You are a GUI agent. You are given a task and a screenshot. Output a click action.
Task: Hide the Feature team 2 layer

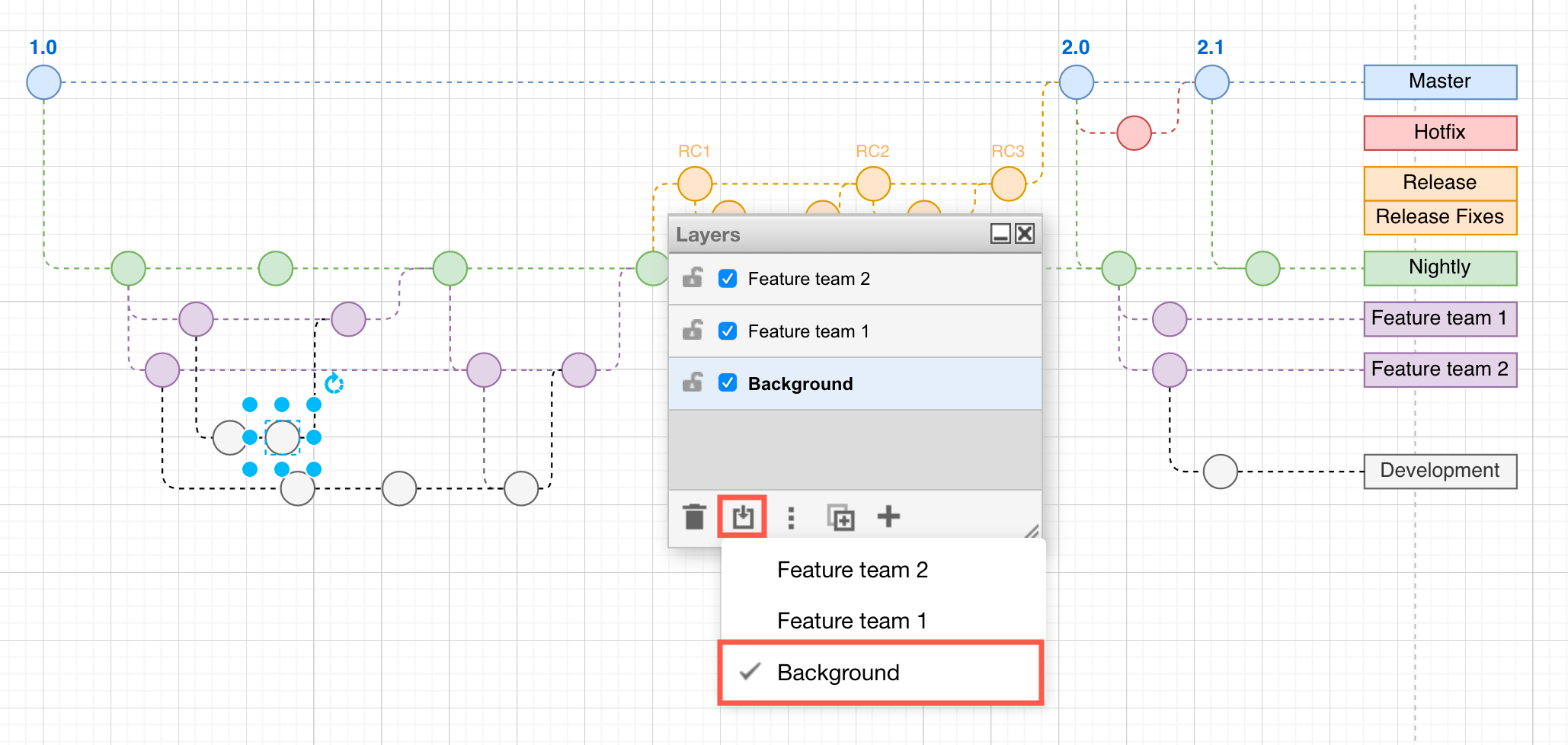(x=728, y=279)
